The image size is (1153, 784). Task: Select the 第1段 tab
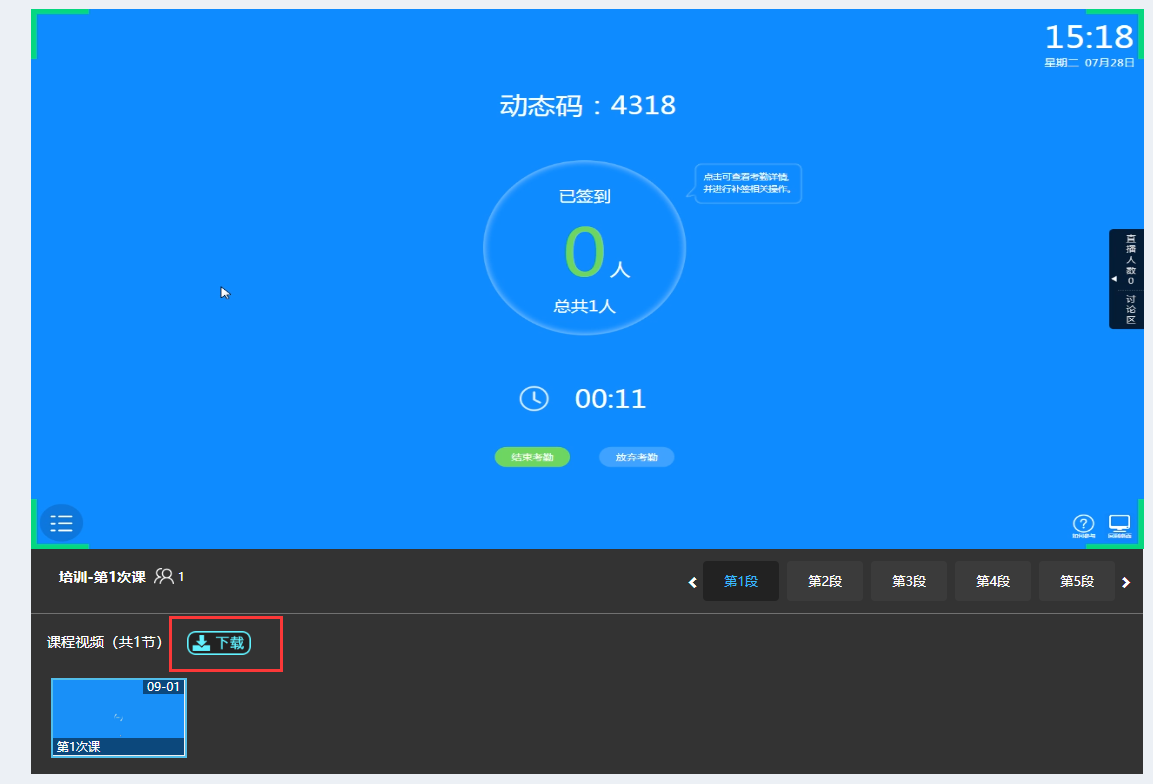[740, 581]
